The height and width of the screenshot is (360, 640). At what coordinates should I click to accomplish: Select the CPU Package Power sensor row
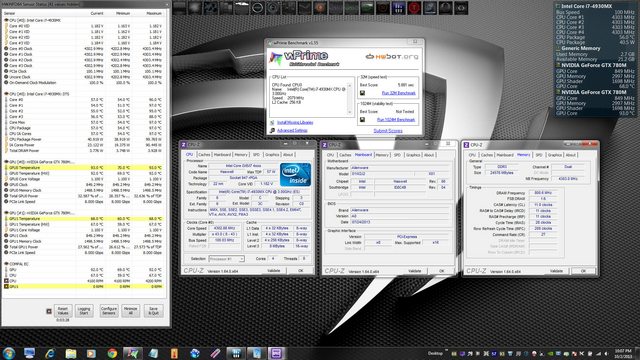tap(84, 140)
